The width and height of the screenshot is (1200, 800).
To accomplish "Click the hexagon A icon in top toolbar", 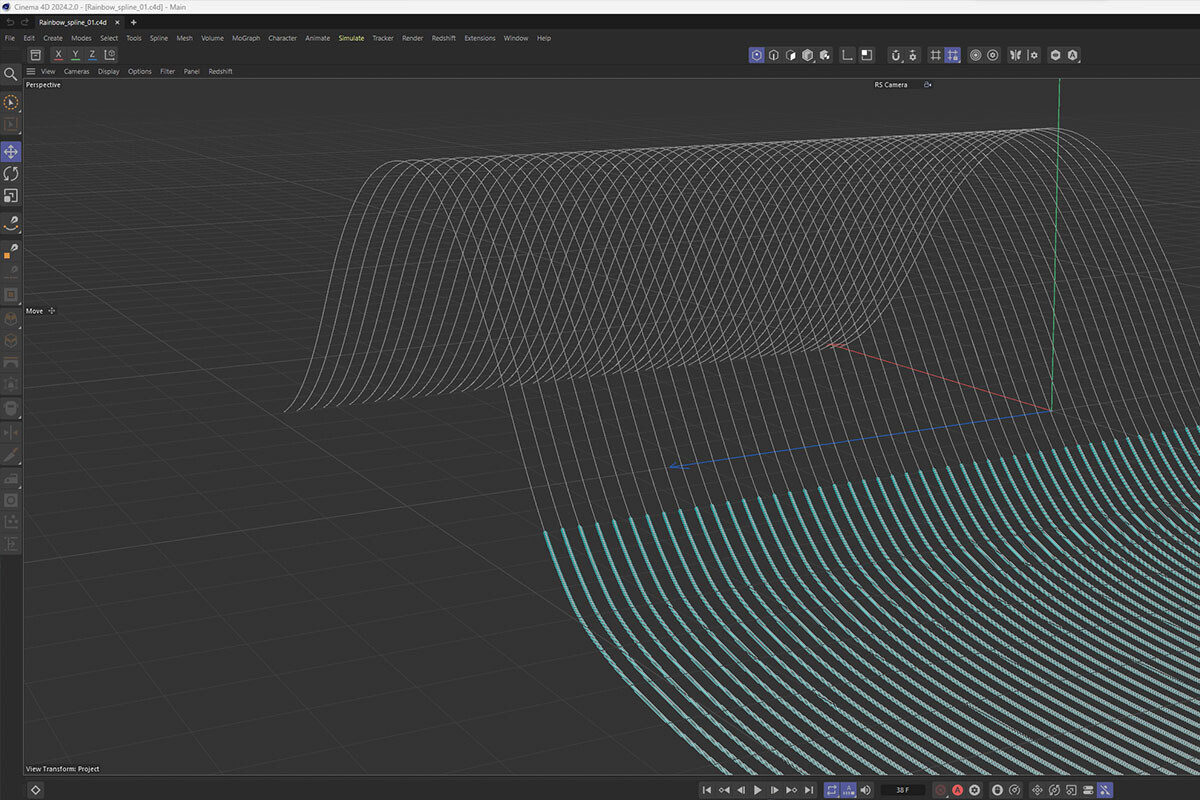I will coord(1073,55).
